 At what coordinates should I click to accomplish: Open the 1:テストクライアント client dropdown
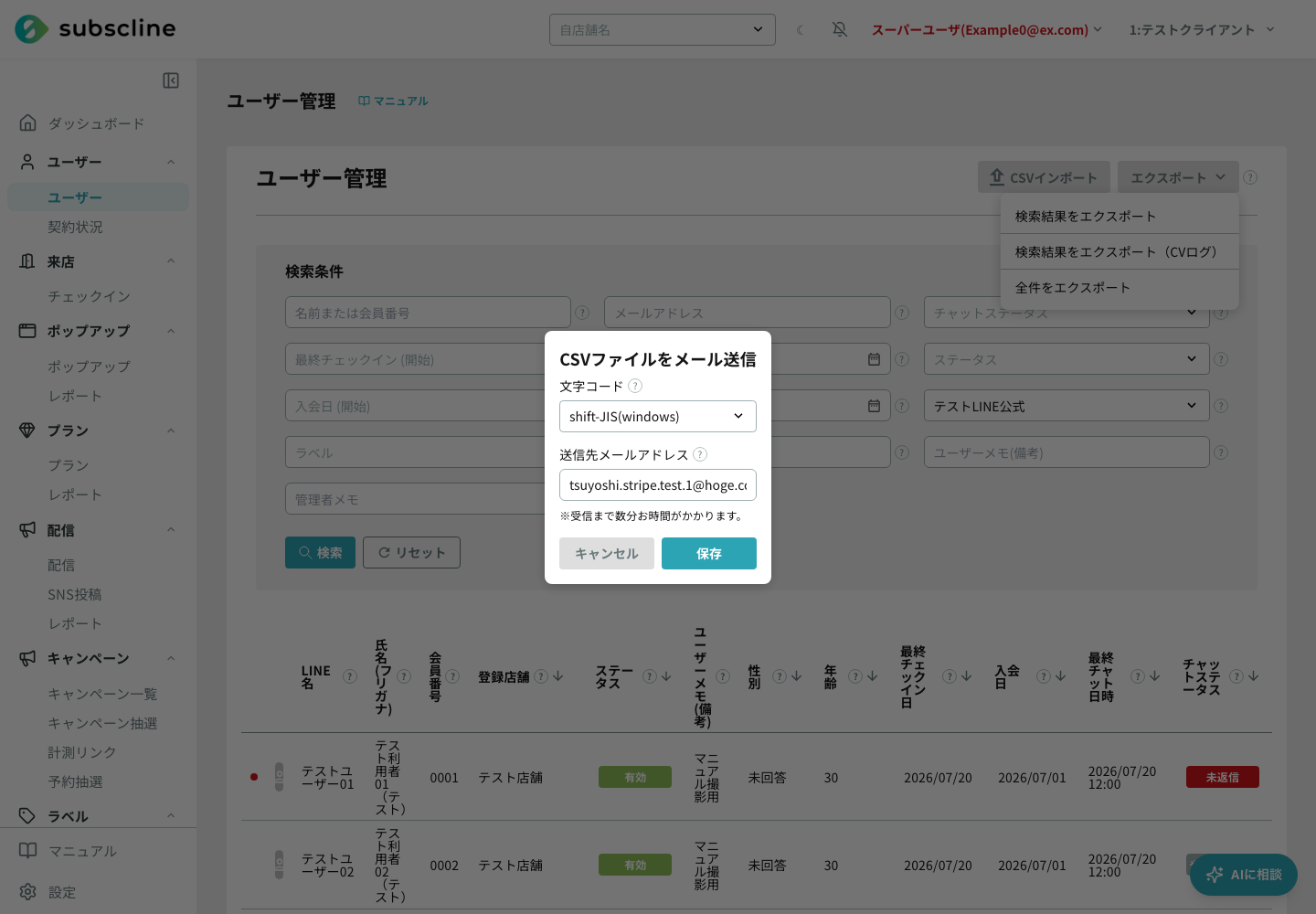tap(1202, 29)
